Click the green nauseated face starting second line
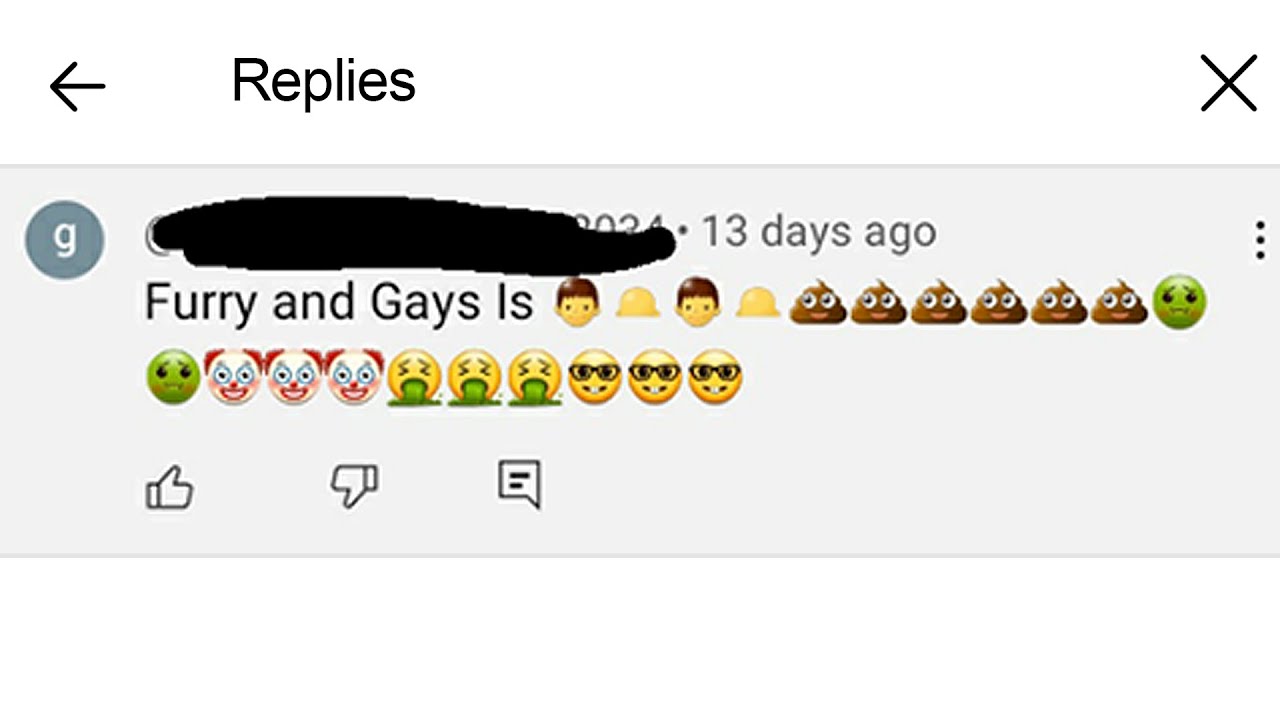 (173, 380)
